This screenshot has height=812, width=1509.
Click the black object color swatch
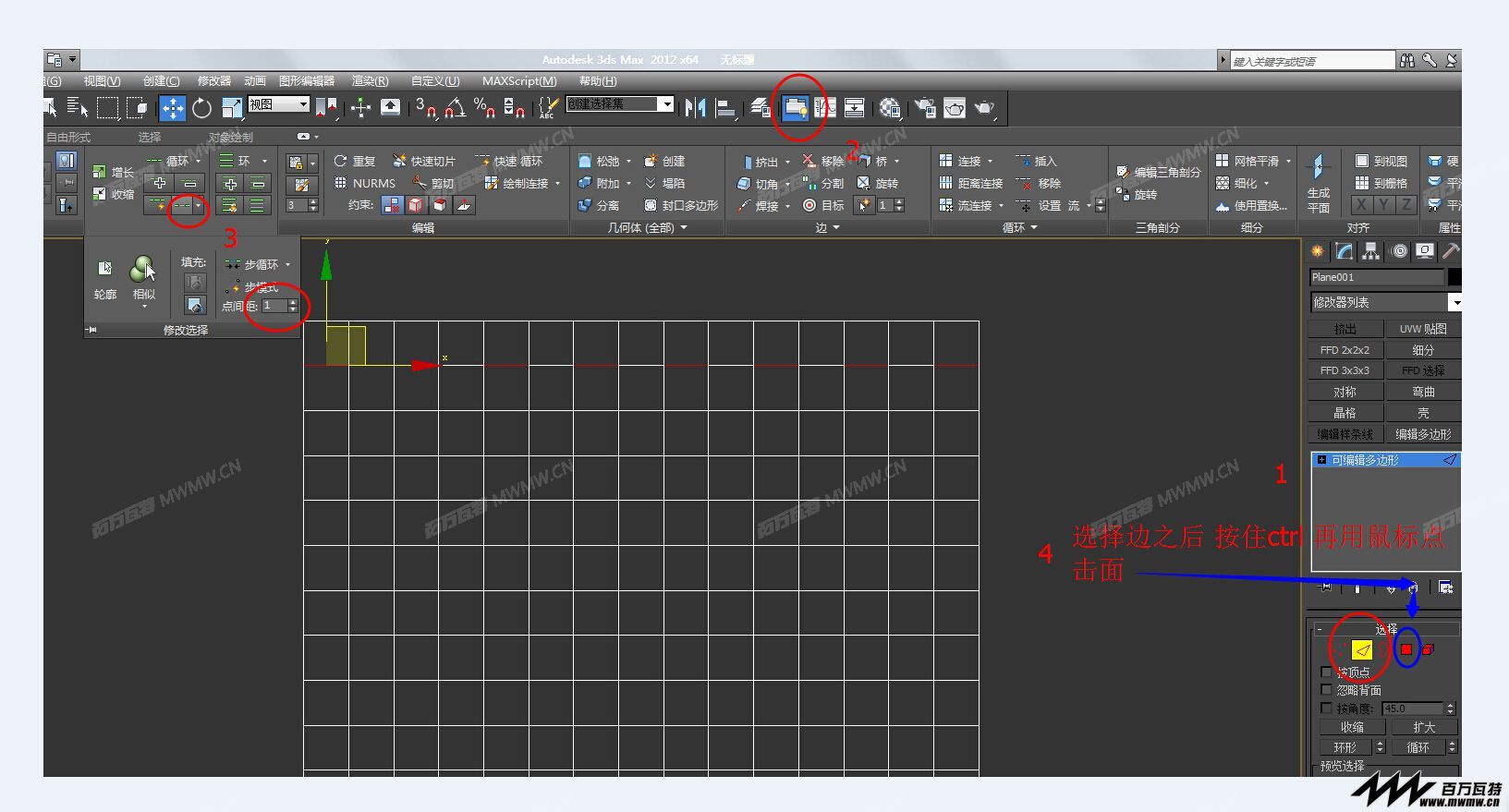click(1454, 277)
